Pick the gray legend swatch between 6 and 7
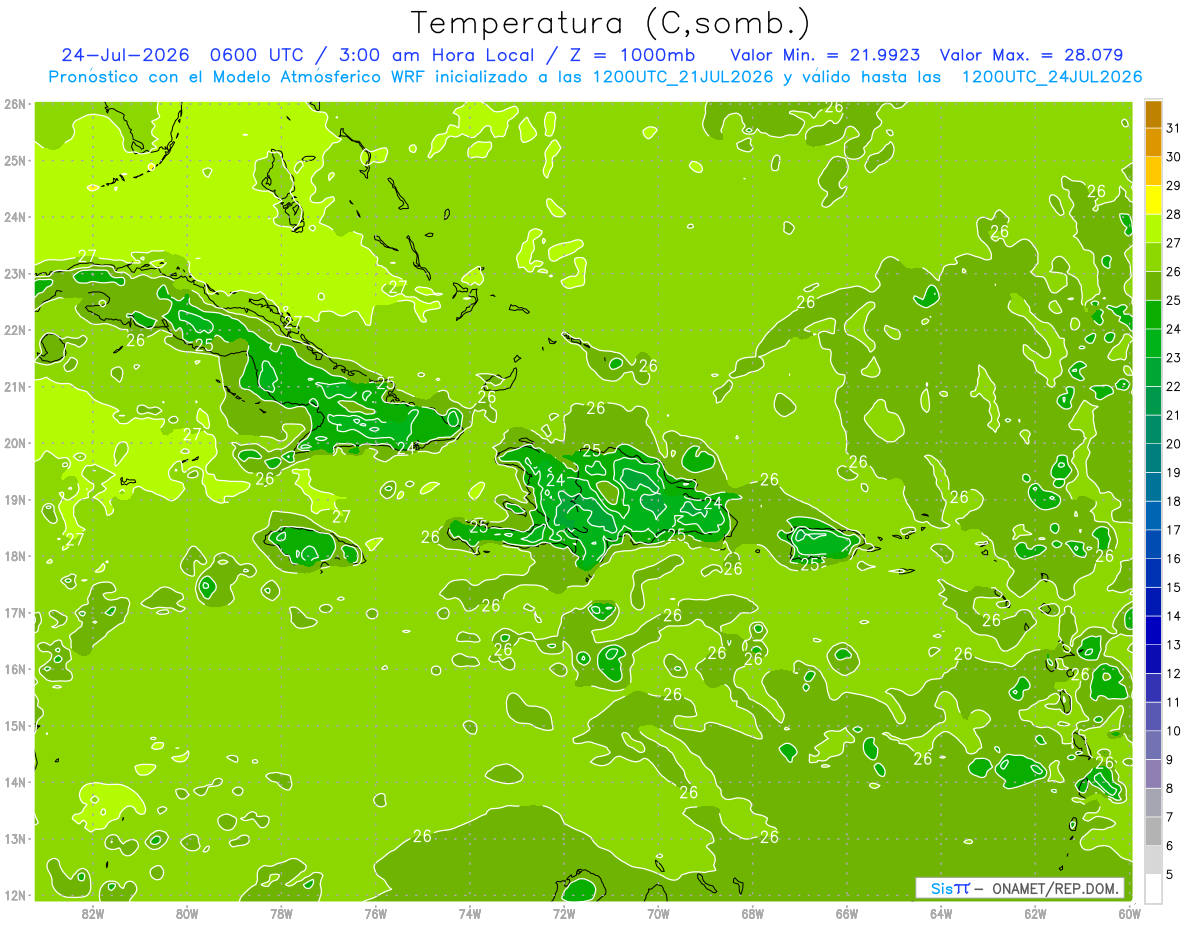1200x927 pixels. tap(1153, 830)
